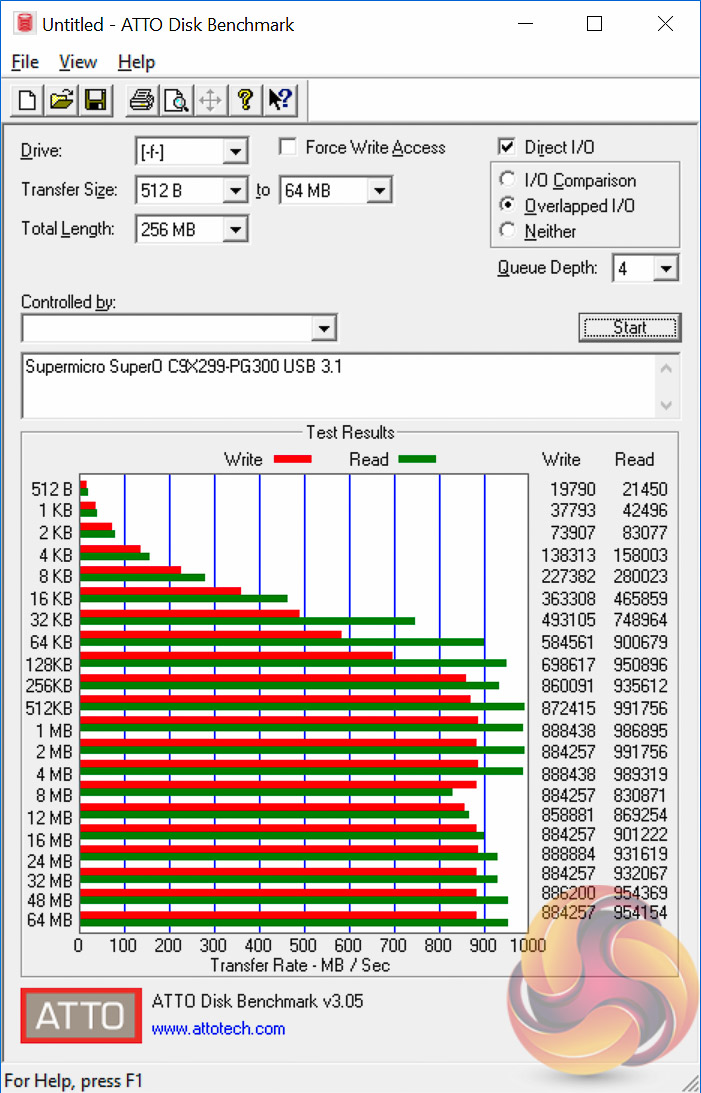701x1093 pixels.
Task: Click the red Write legend swatch
Action: pos(293,459)
